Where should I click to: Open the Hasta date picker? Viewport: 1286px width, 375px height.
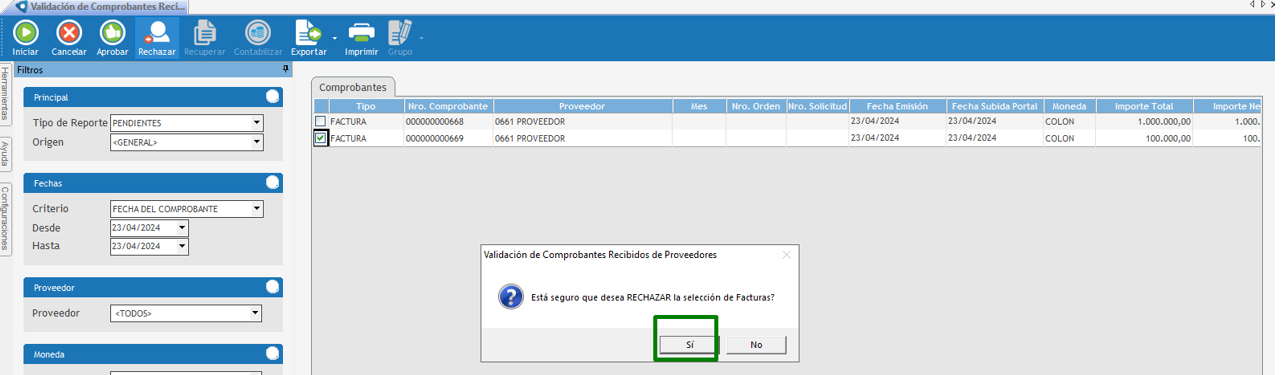[182, 246]
